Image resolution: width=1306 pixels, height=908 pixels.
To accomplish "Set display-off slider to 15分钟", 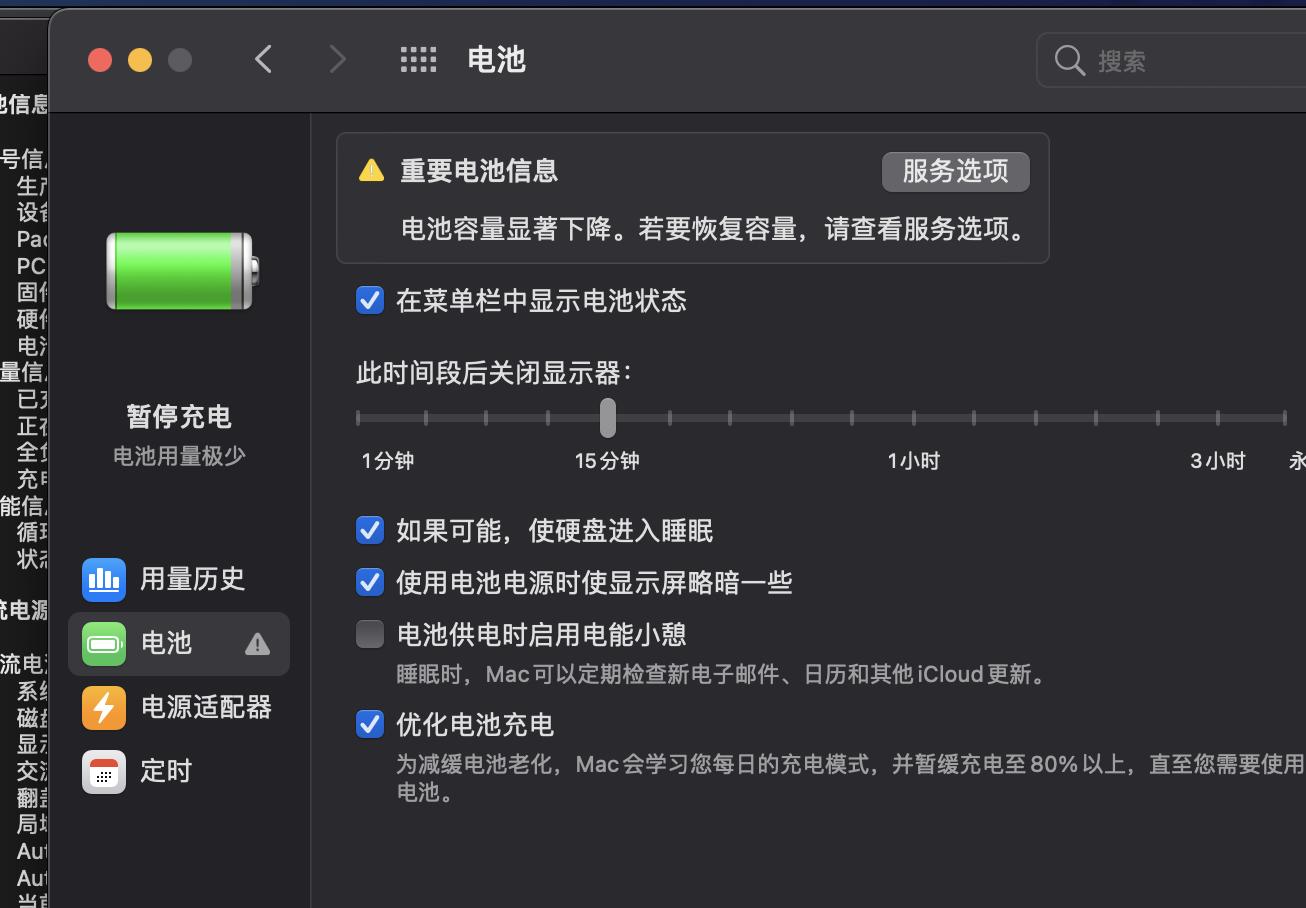I will (608, 417).
